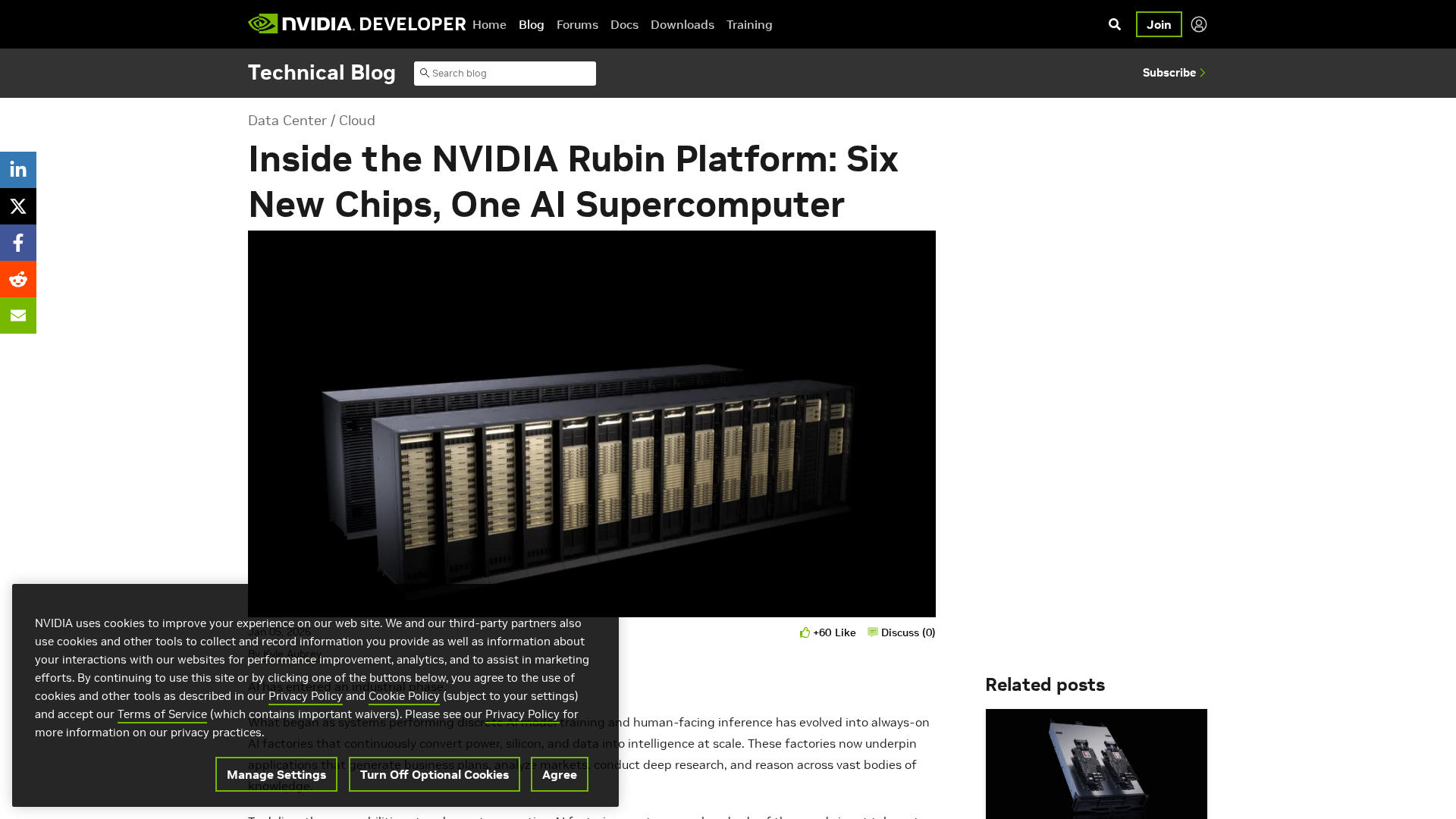Turn Off Optional Cookies
The image size is (1456, 819).
(434, 774)
